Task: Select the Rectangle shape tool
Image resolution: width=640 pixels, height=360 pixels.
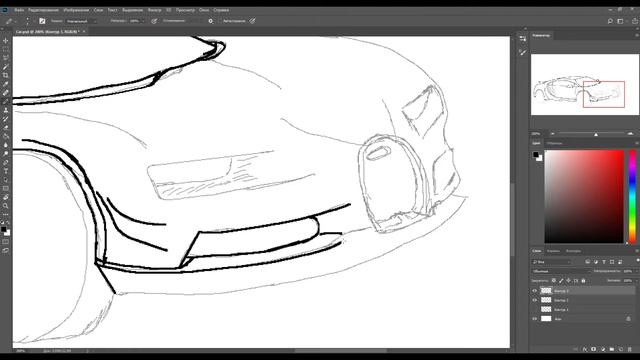Action: click(x=5, y=189)
